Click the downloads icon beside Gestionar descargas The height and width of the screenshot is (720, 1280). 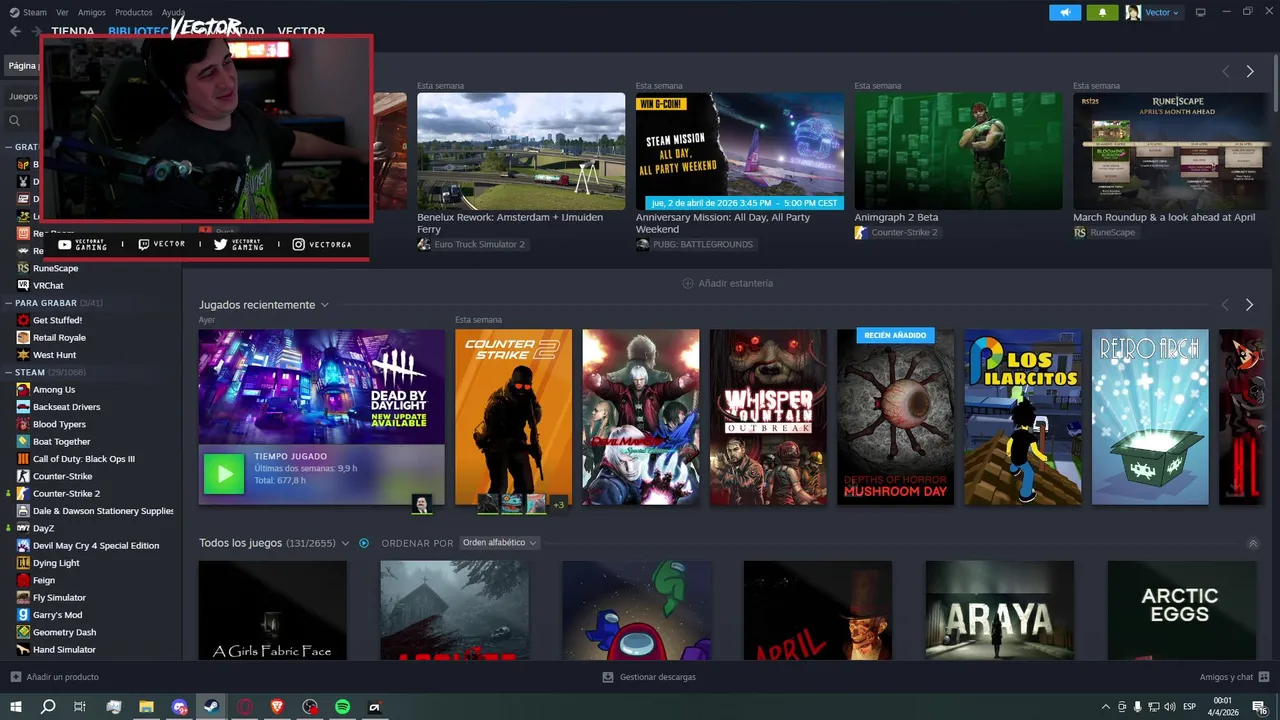[608, 677]
